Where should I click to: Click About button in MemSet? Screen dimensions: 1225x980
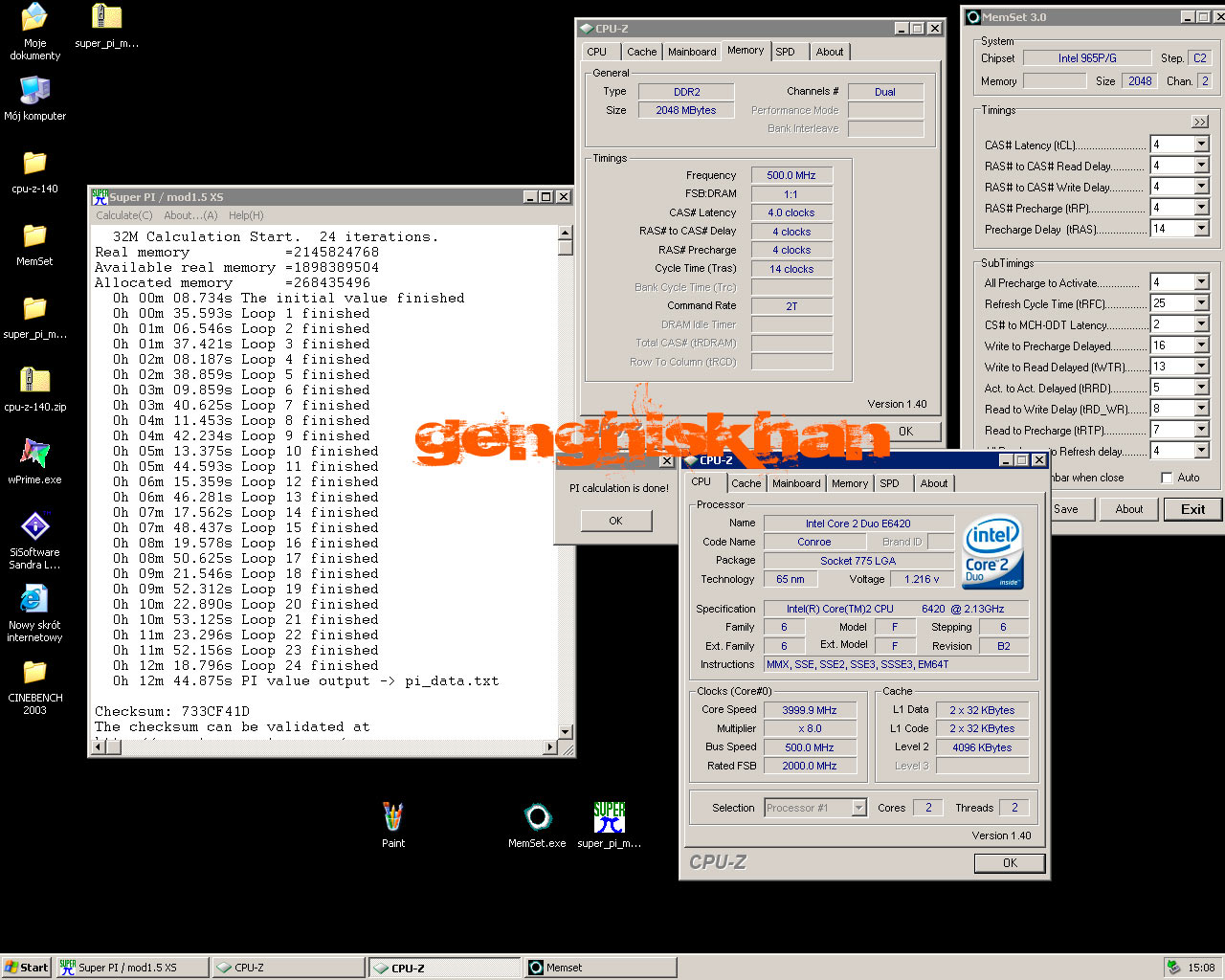click(1129, 509)
